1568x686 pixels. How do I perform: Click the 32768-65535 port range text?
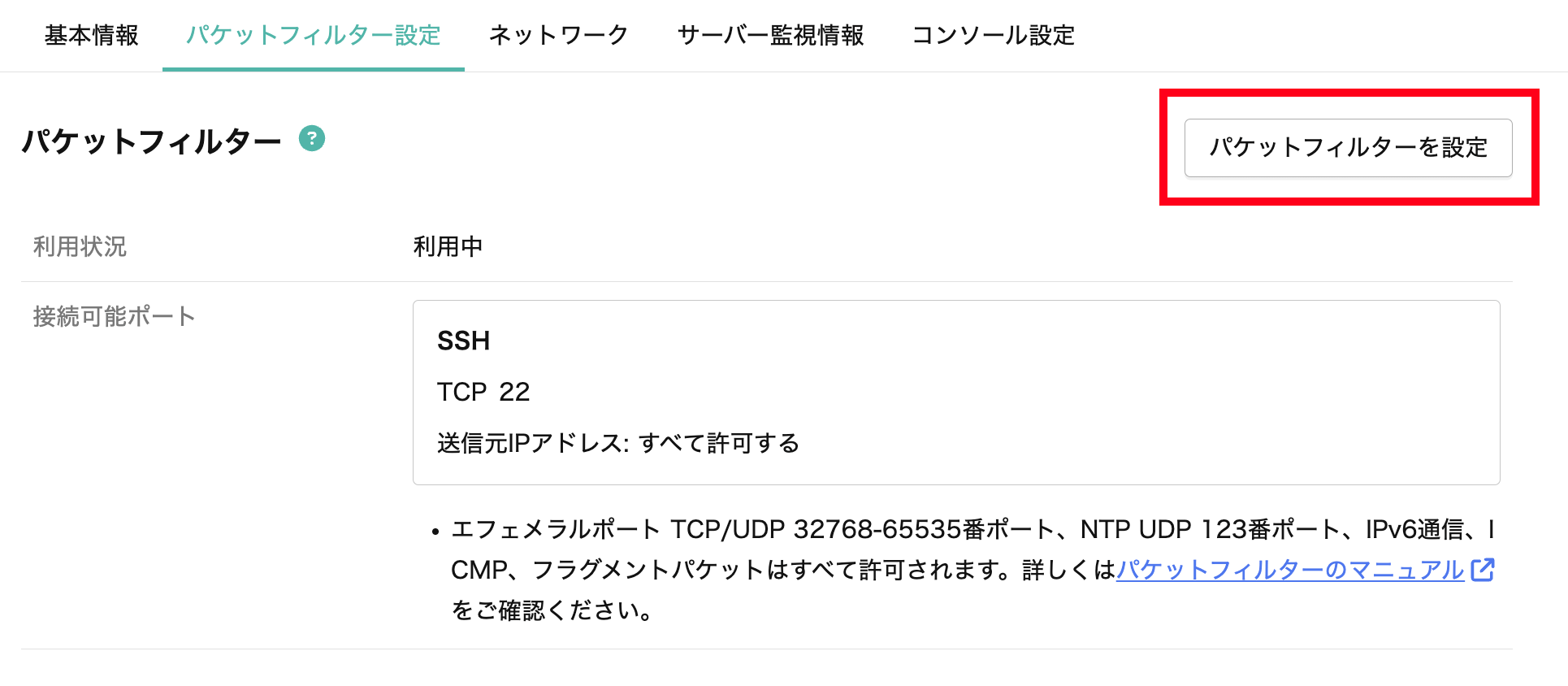[x=877, y=529]
